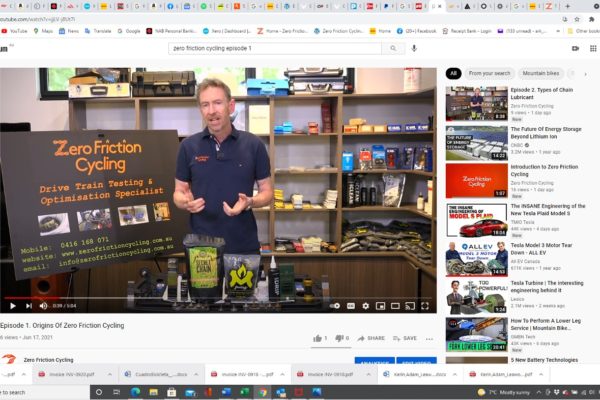Screen dimensions: 600x400
Task: Expand options for Invoice INV-0918.pdf download
Action: [x=368, y=374]
